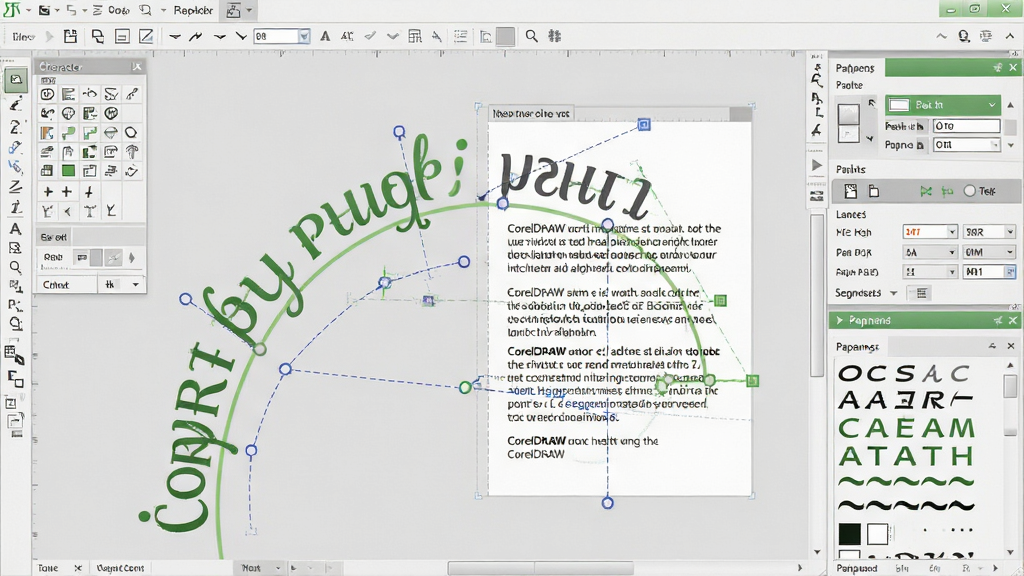Viewport: 1024px width, 576px height.
Task: Click the first circled icon in Character panel grid
Action: coord(47,95)
